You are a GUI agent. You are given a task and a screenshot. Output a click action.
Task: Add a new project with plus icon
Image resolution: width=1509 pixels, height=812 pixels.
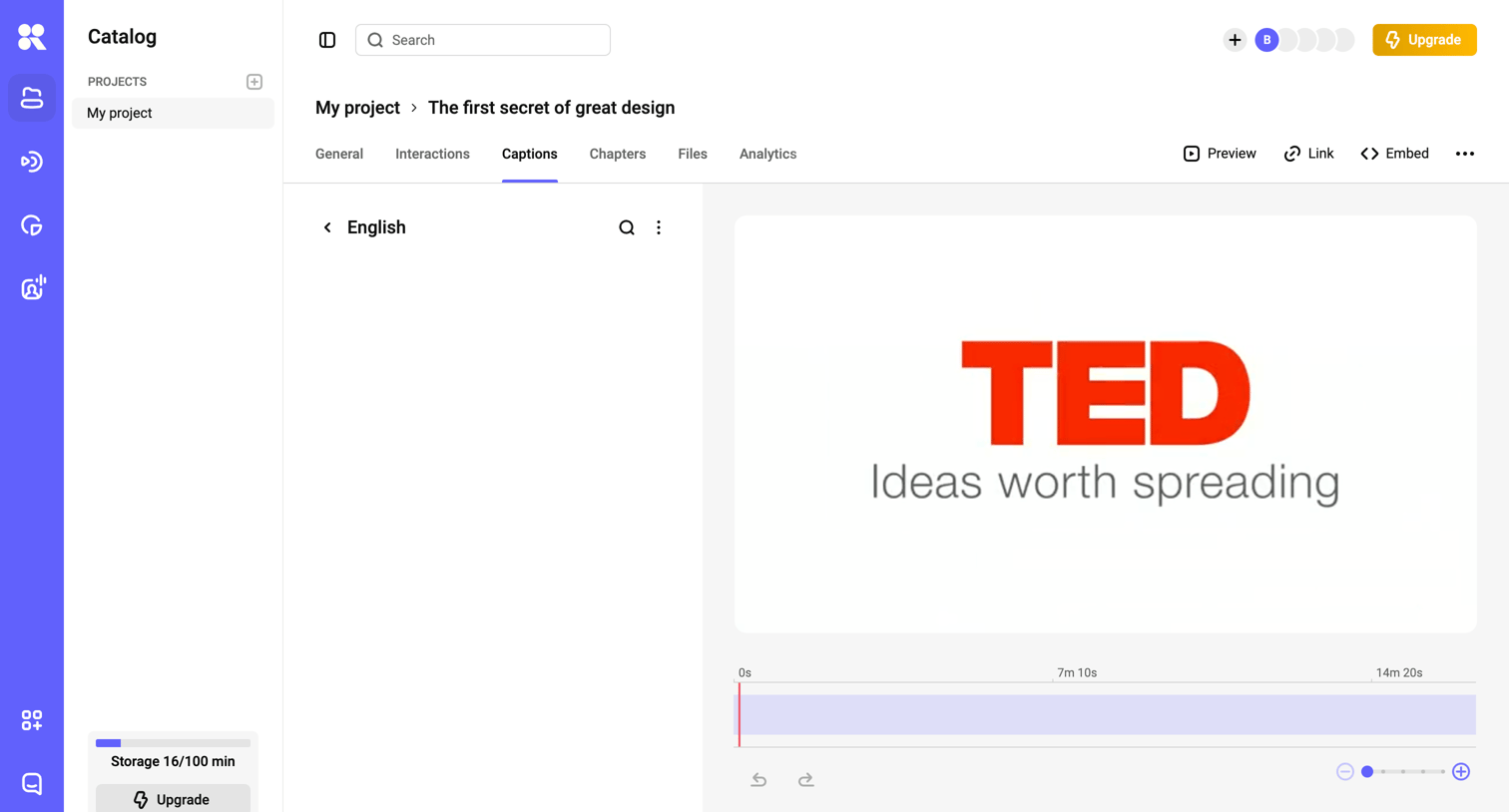(254, 82)
